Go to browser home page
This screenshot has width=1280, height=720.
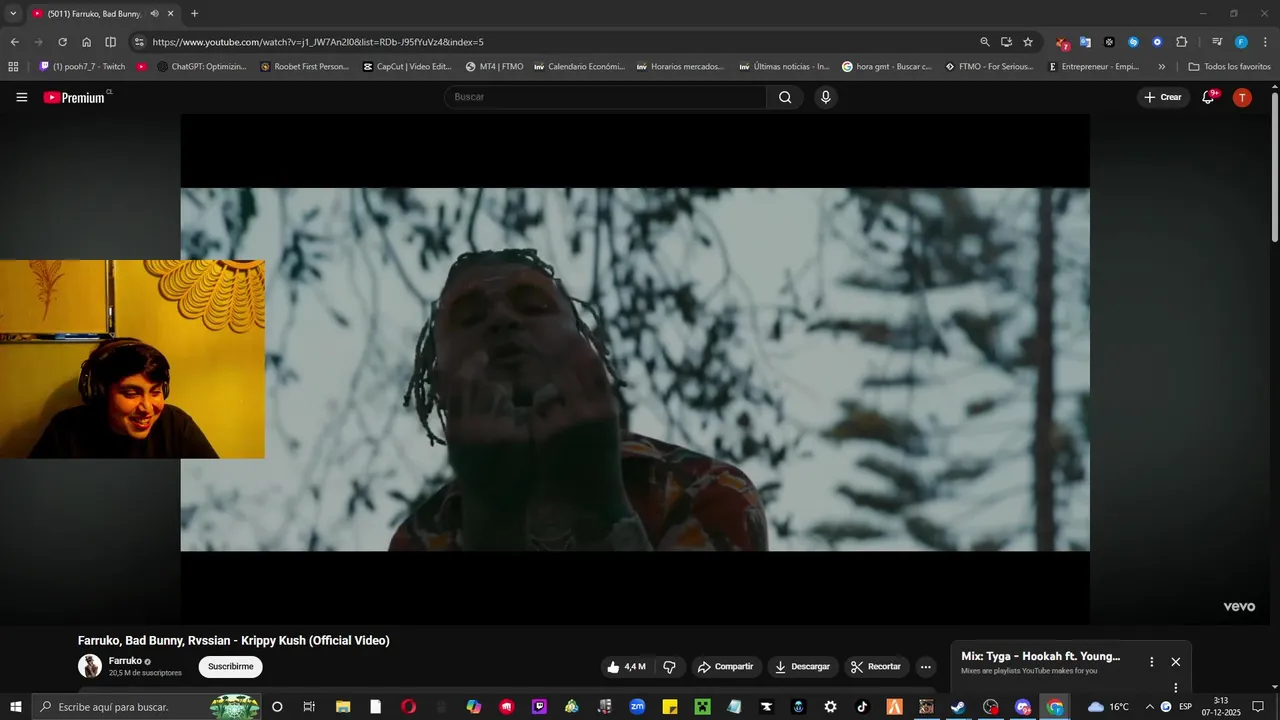86,42
